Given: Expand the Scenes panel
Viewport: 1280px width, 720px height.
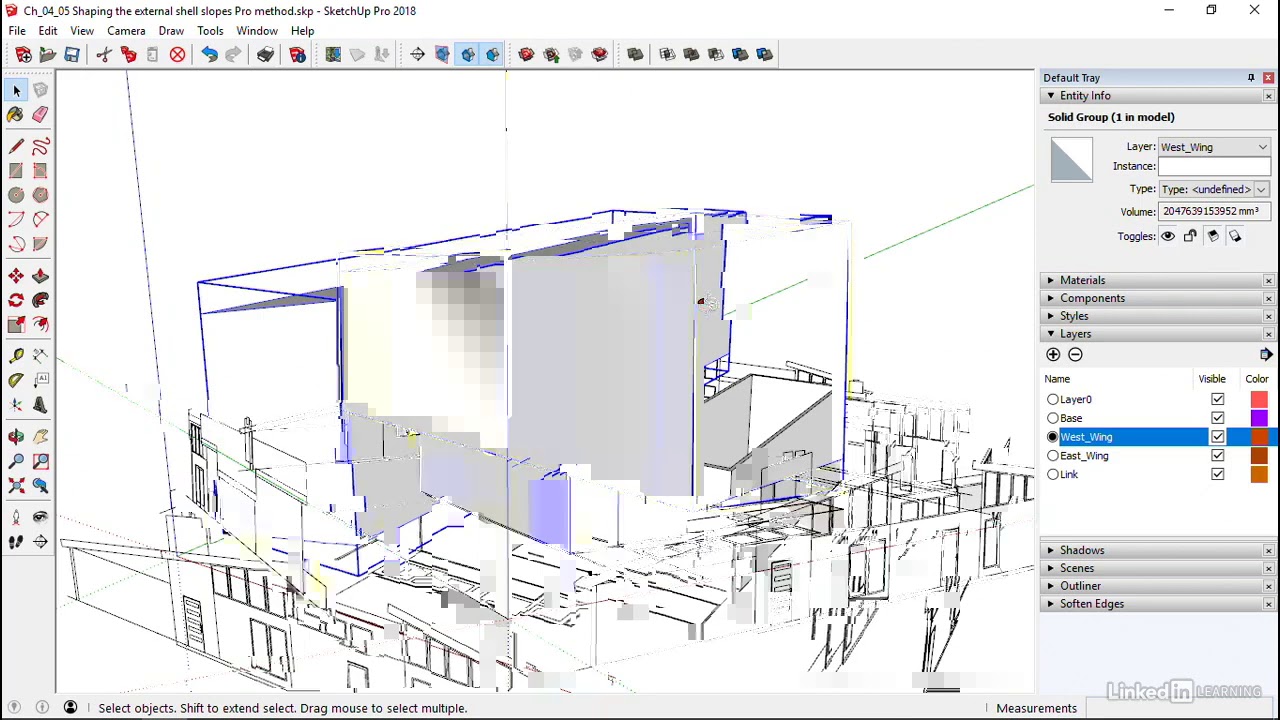Looking at the screenshot, I should pyautogui.click(x=1050, y=568).
